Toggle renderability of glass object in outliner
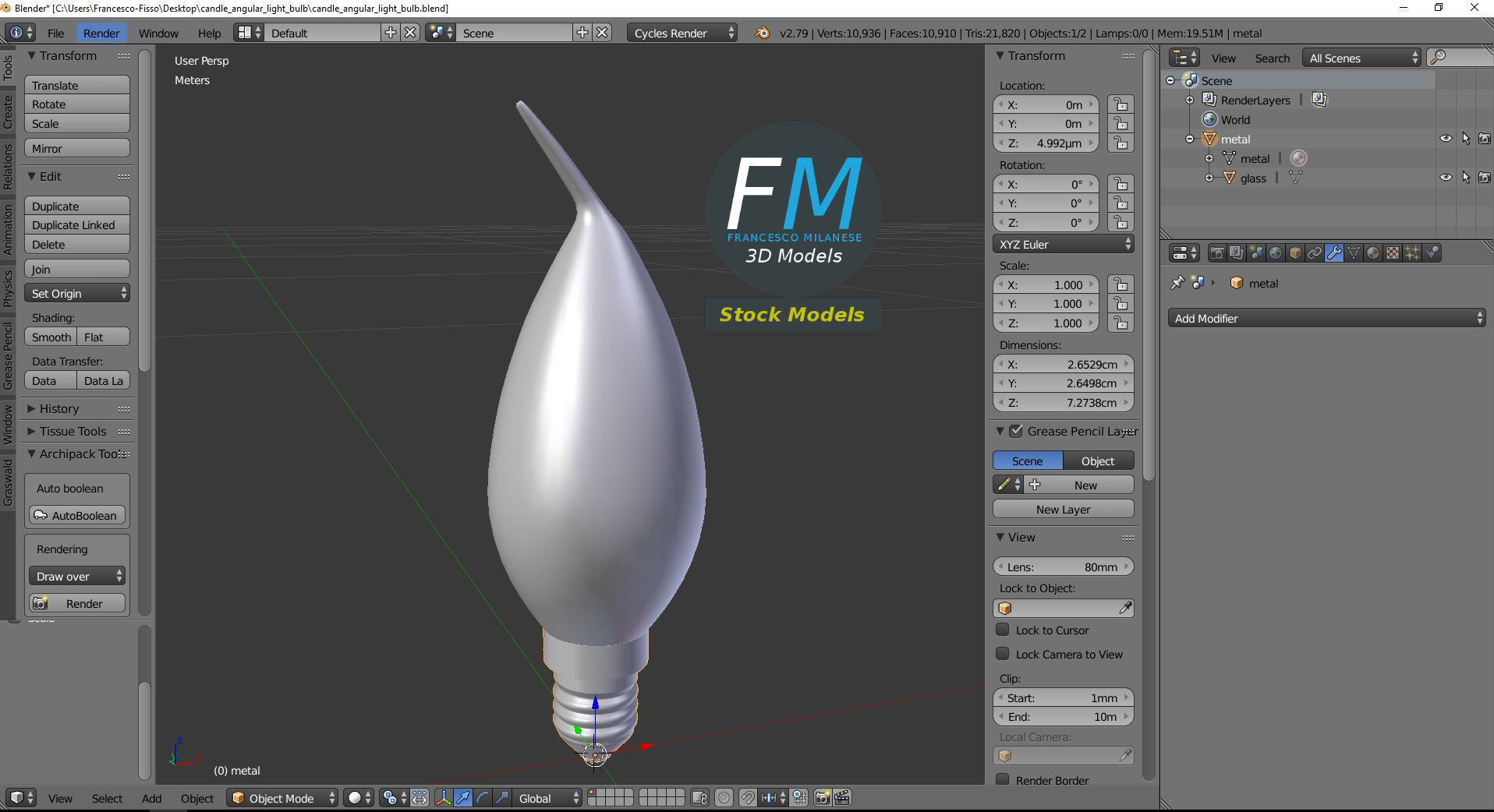The image size is (1494, 812). pyautogui.click(x=1484, y=178)
